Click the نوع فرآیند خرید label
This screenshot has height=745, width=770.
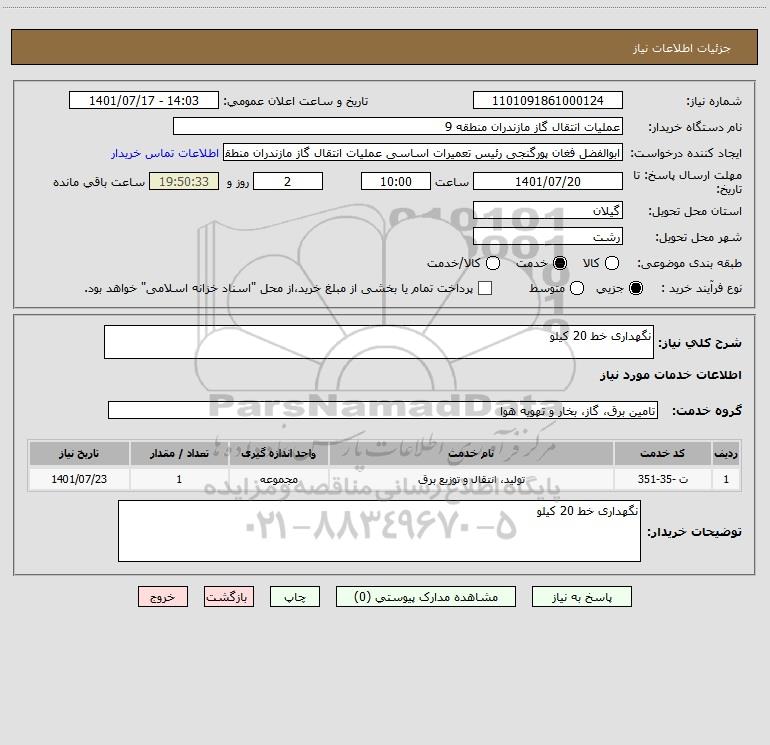(701, 288)
